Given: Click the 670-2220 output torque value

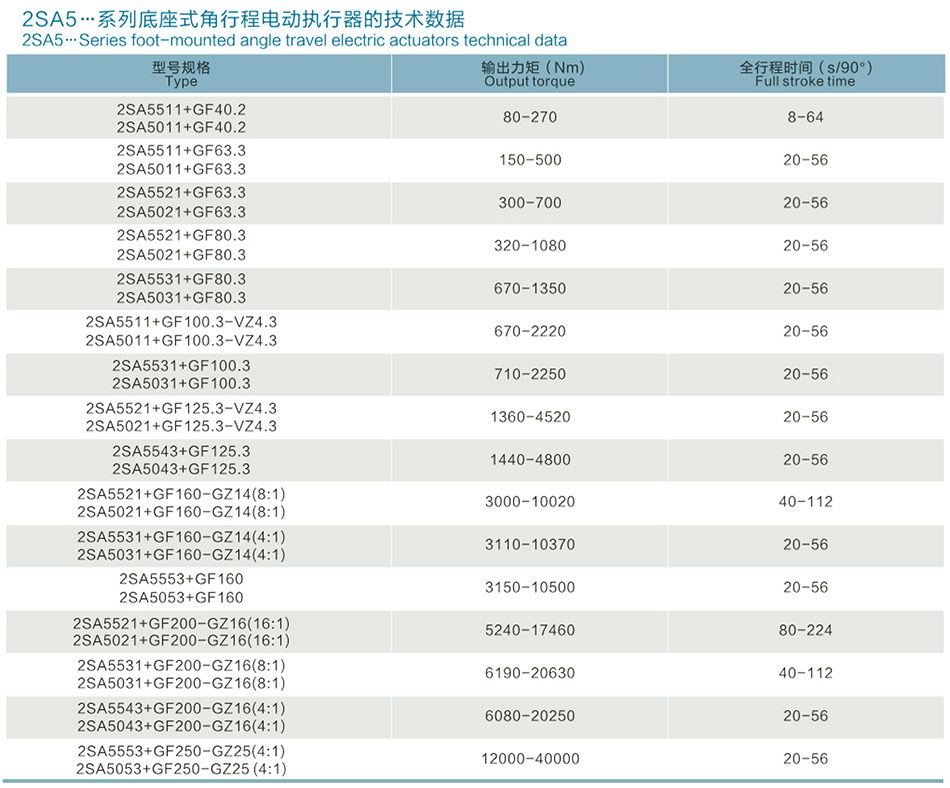Looking at the screenshot, I should (530, 331).
